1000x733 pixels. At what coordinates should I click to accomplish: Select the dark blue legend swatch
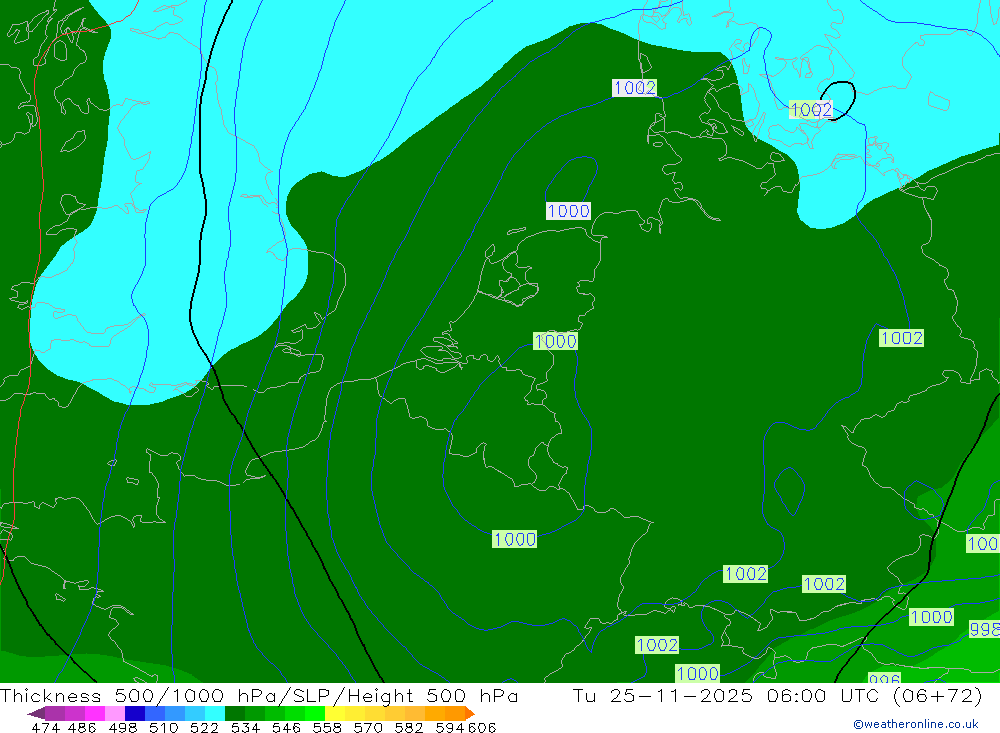tap(135, 713)
